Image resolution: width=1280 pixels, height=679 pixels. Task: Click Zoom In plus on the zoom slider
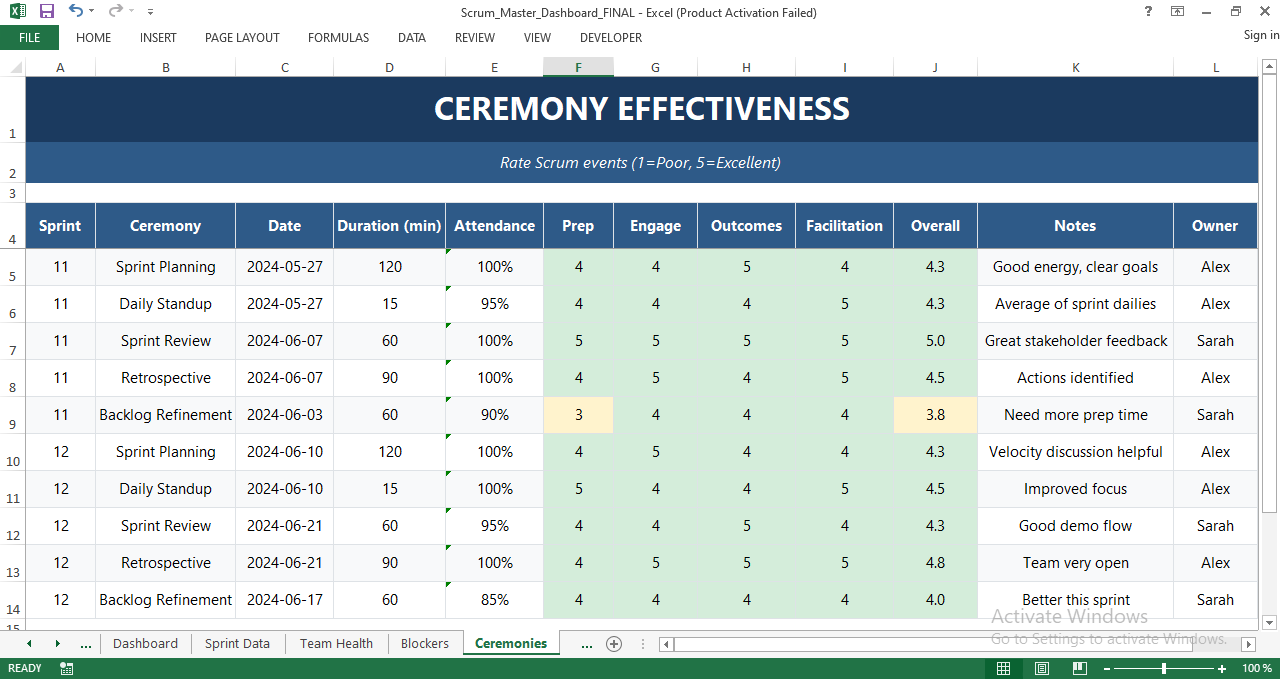[x=1221, y=668]
